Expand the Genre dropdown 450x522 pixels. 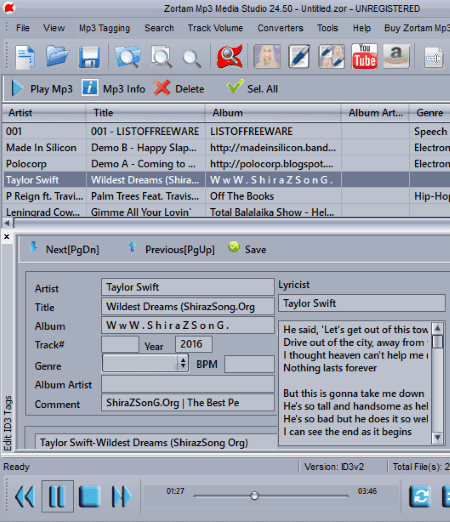(183, 363)
